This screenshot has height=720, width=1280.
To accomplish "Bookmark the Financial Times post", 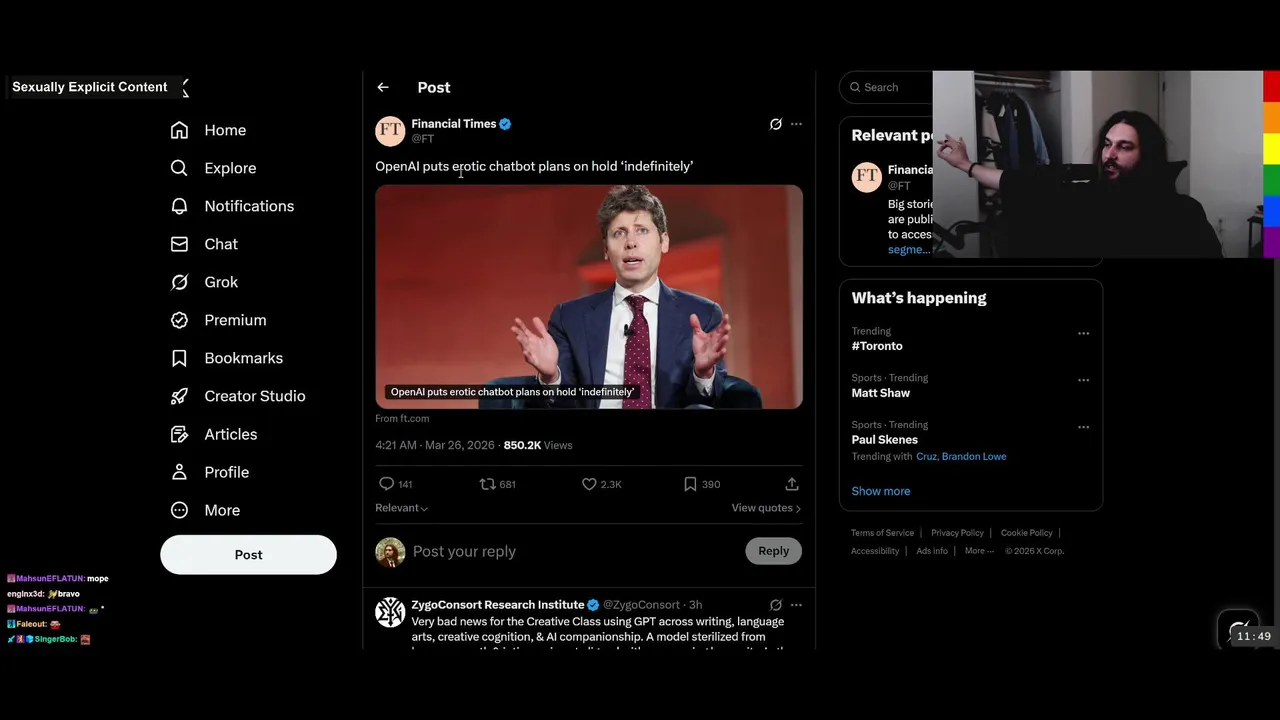I will pos(690,484).
